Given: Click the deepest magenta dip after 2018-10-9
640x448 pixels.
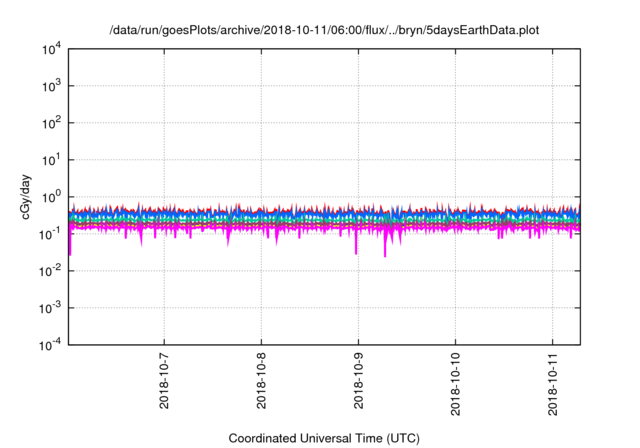Looking at the screenshot, I should point(385,245).
